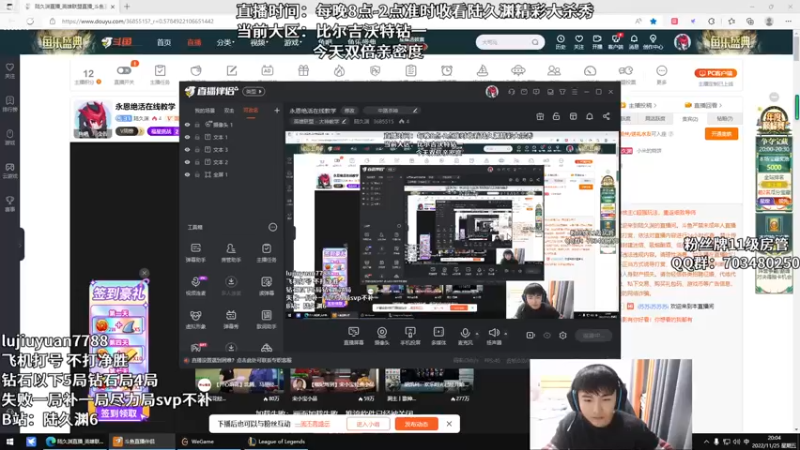
Task: Mute the 扬声器 speaker icon
Action: (493, 333)
